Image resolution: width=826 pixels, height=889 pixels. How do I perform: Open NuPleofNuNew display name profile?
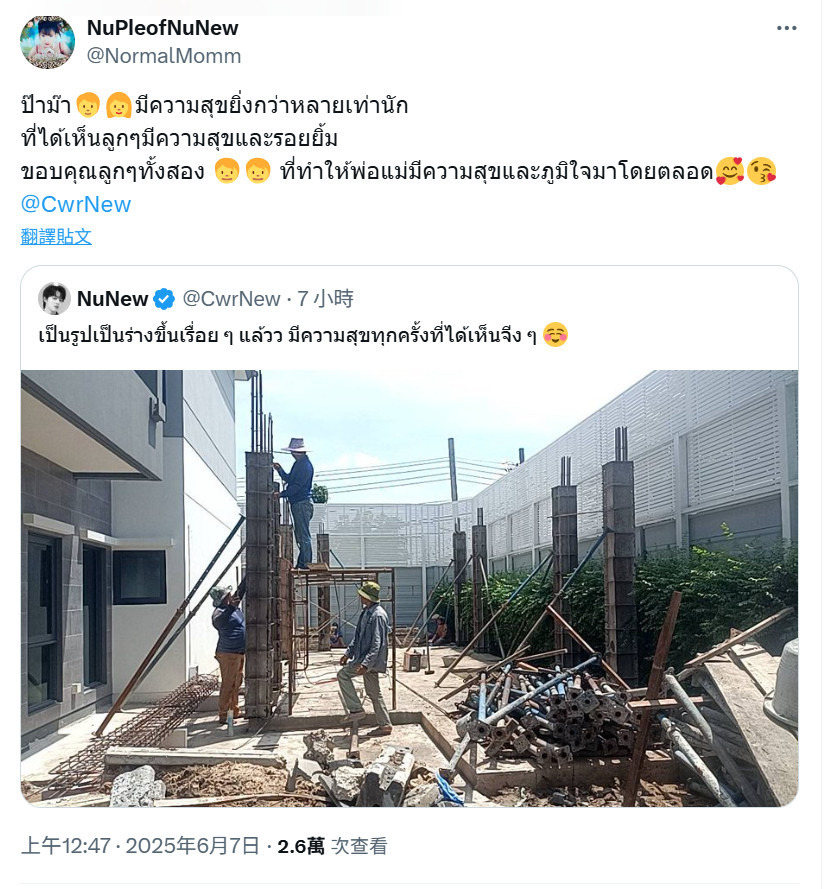click(162, 28)
